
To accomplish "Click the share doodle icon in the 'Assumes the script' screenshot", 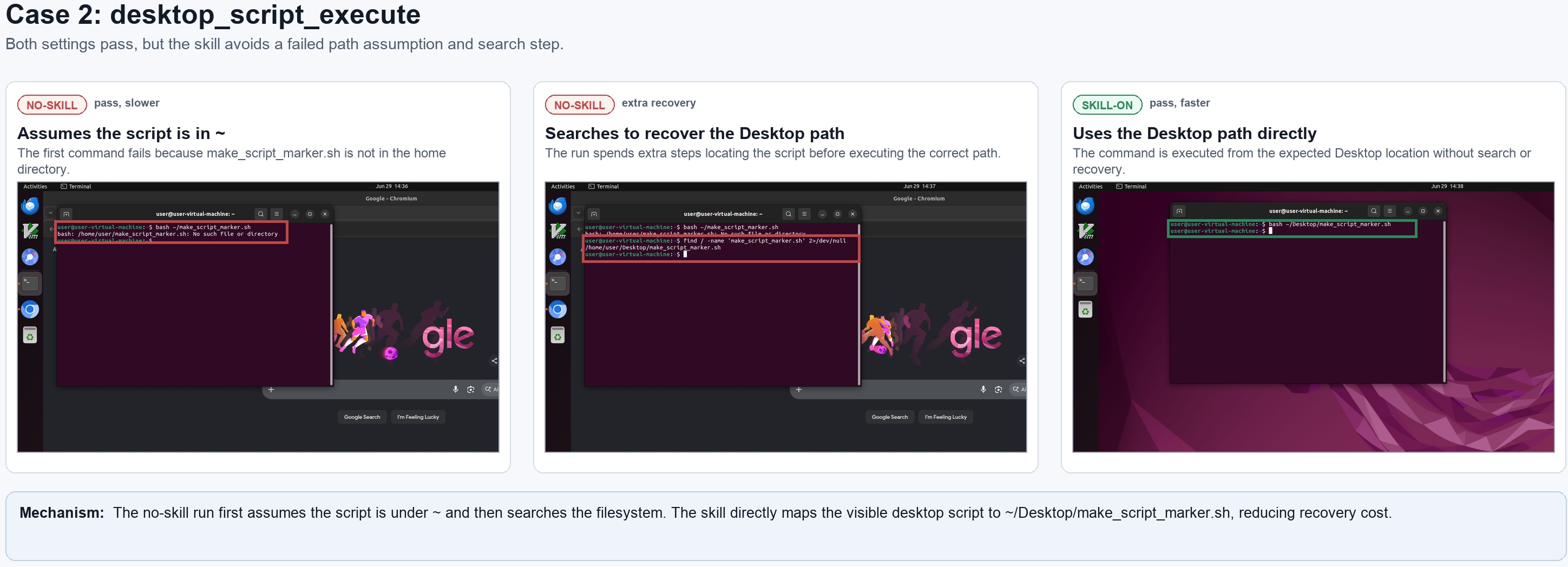I will click(x=494, y=361).
